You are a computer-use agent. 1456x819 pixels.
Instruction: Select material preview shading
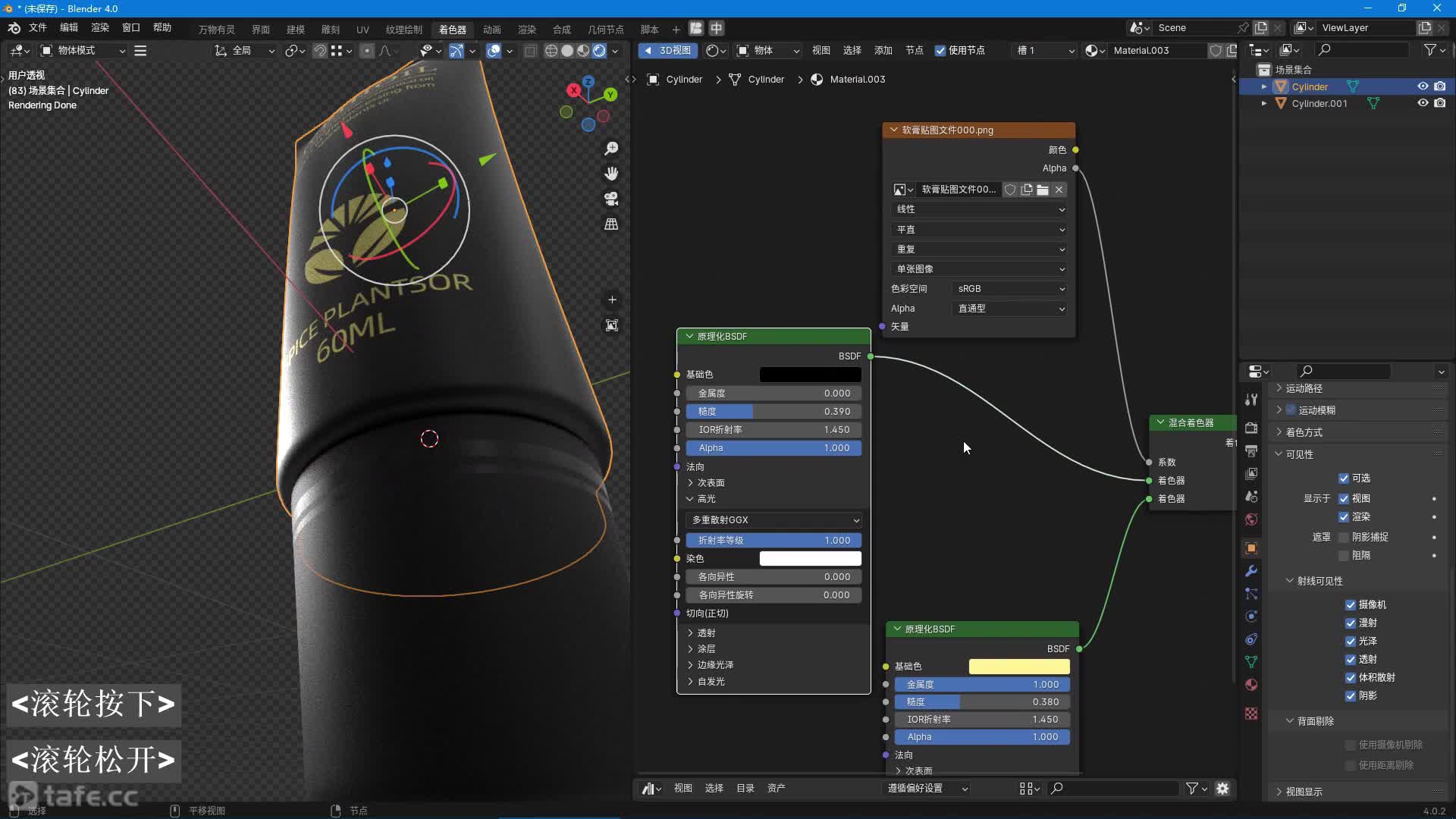coord(583,51)
